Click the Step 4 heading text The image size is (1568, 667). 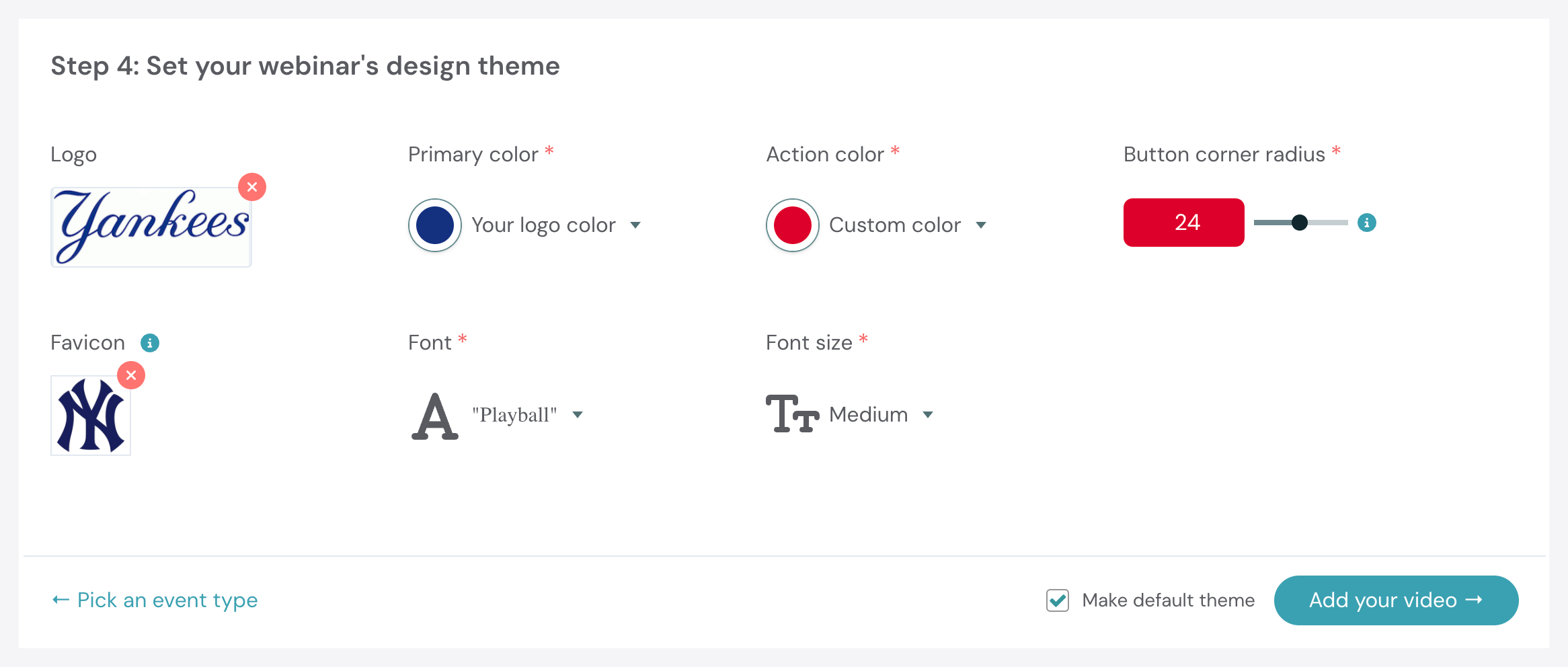(305, 66)
